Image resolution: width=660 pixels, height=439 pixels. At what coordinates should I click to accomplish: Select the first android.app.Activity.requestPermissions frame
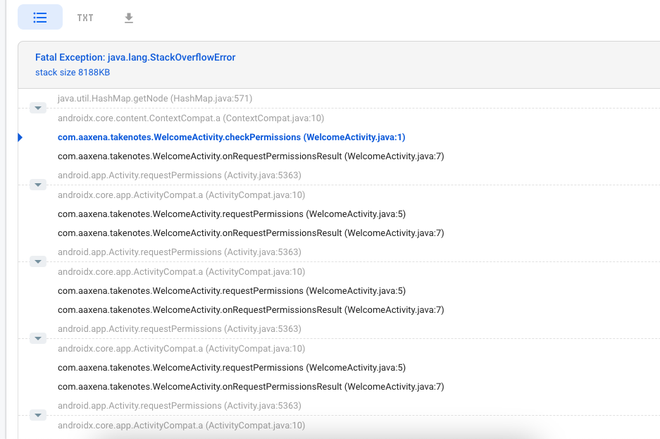[179, 175]
